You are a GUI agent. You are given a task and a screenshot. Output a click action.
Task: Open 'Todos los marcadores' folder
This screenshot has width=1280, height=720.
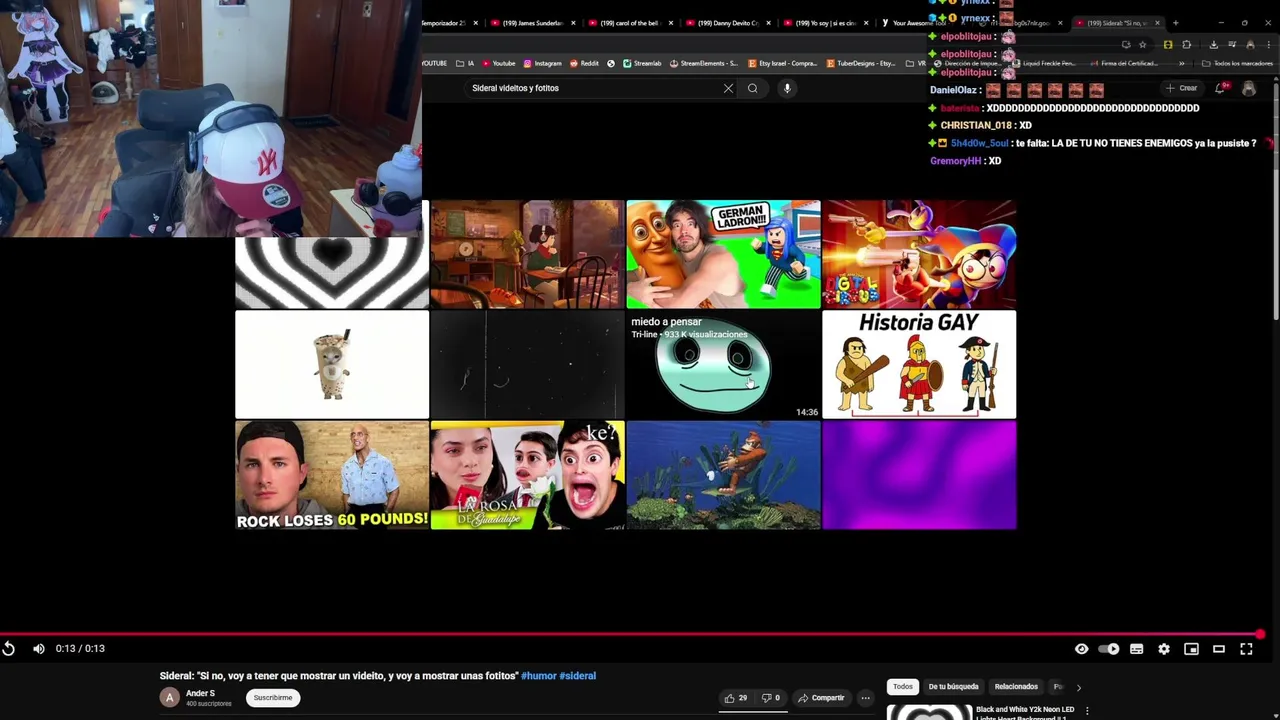1237,64
